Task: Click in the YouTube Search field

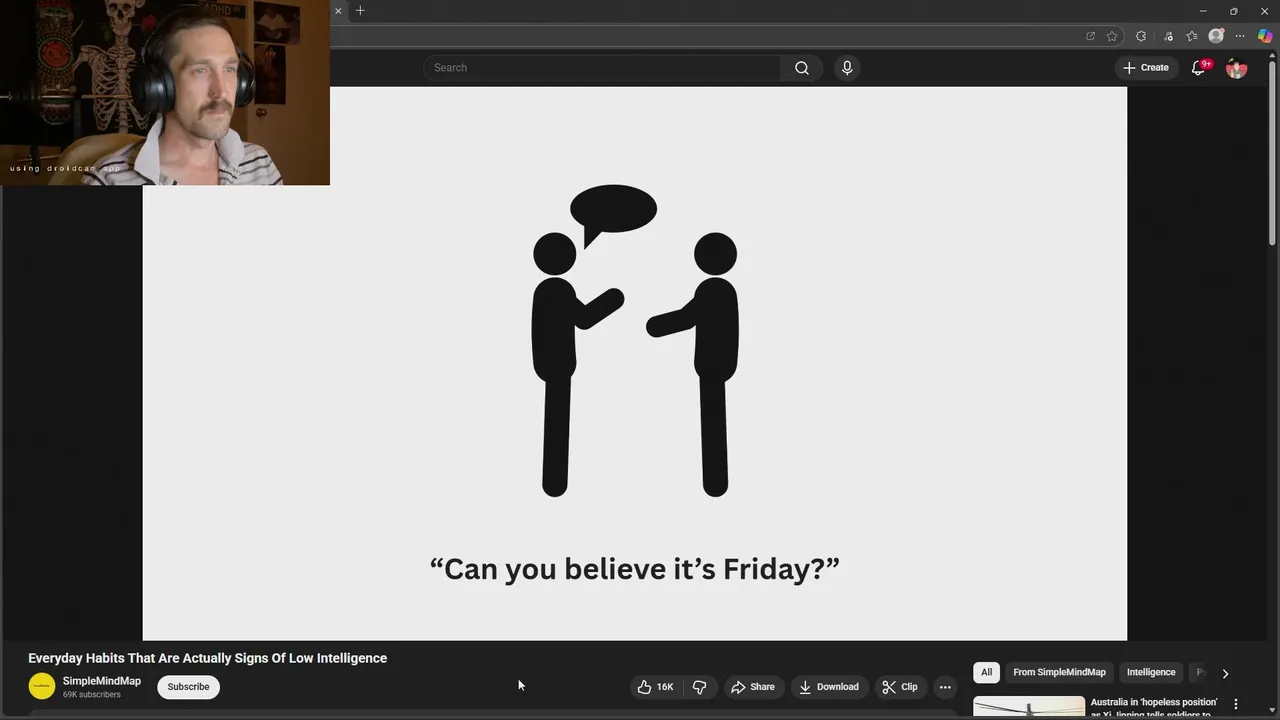Action: (x=602, y=68)
